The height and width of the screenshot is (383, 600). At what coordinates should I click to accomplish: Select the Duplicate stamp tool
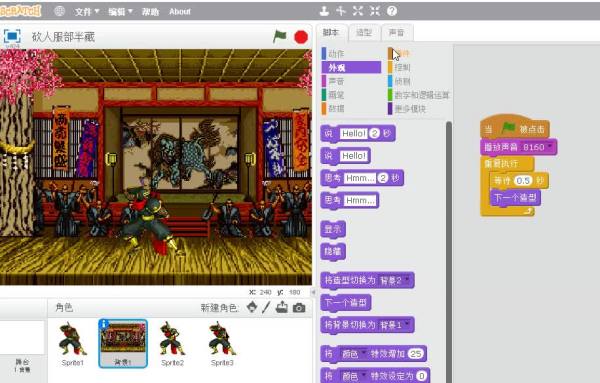click(x=324, y=11)
